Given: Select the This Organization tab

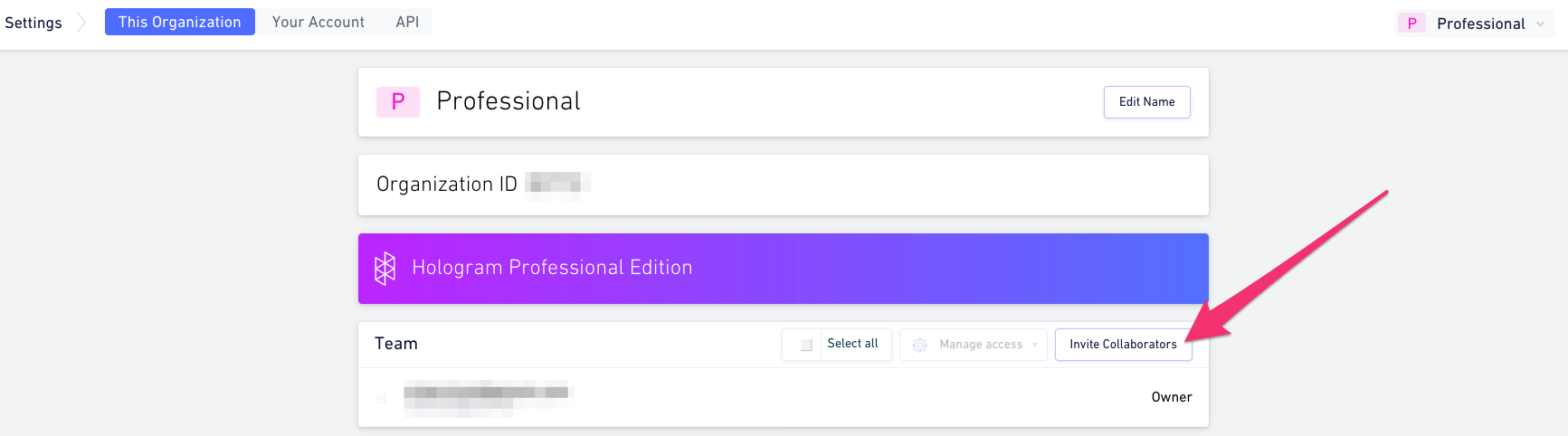Looking at the screenshot, I should pos(180,22).
